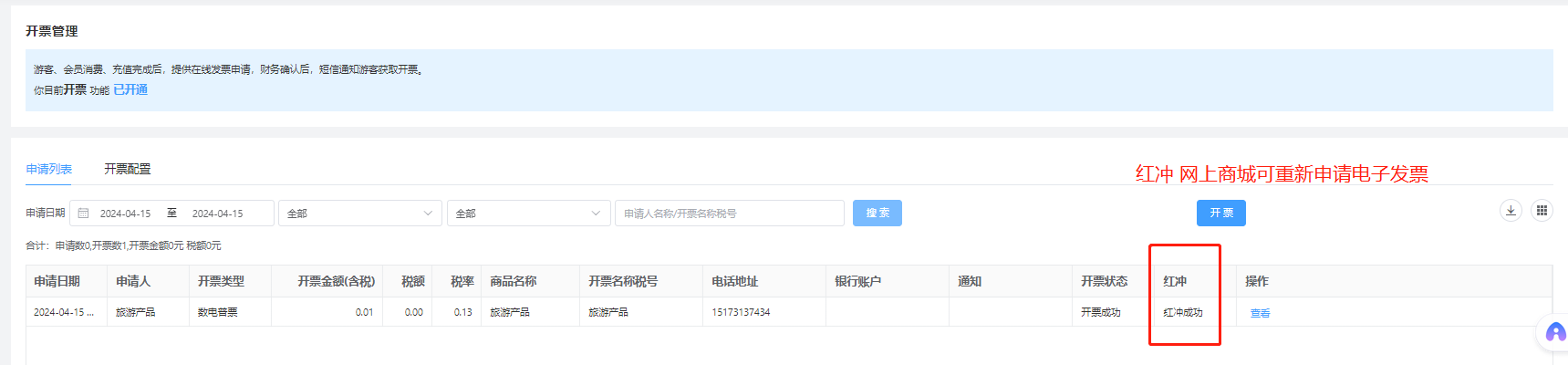Select the end date 2024-04-15 field
The height and width of the screenshot is (365, 1568).
click(x=218, y=214)
